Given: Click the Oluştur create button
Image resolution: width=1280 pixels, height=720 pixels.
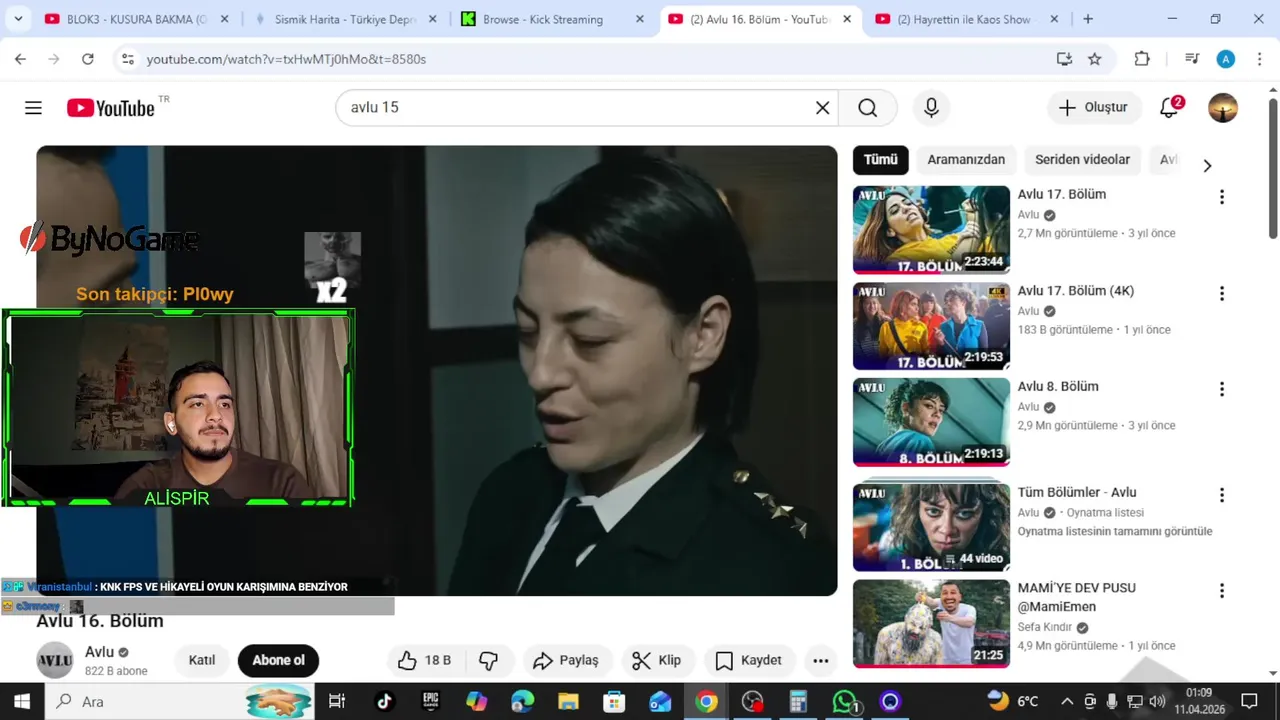Looking at the screenshot, I should 1093,108.
